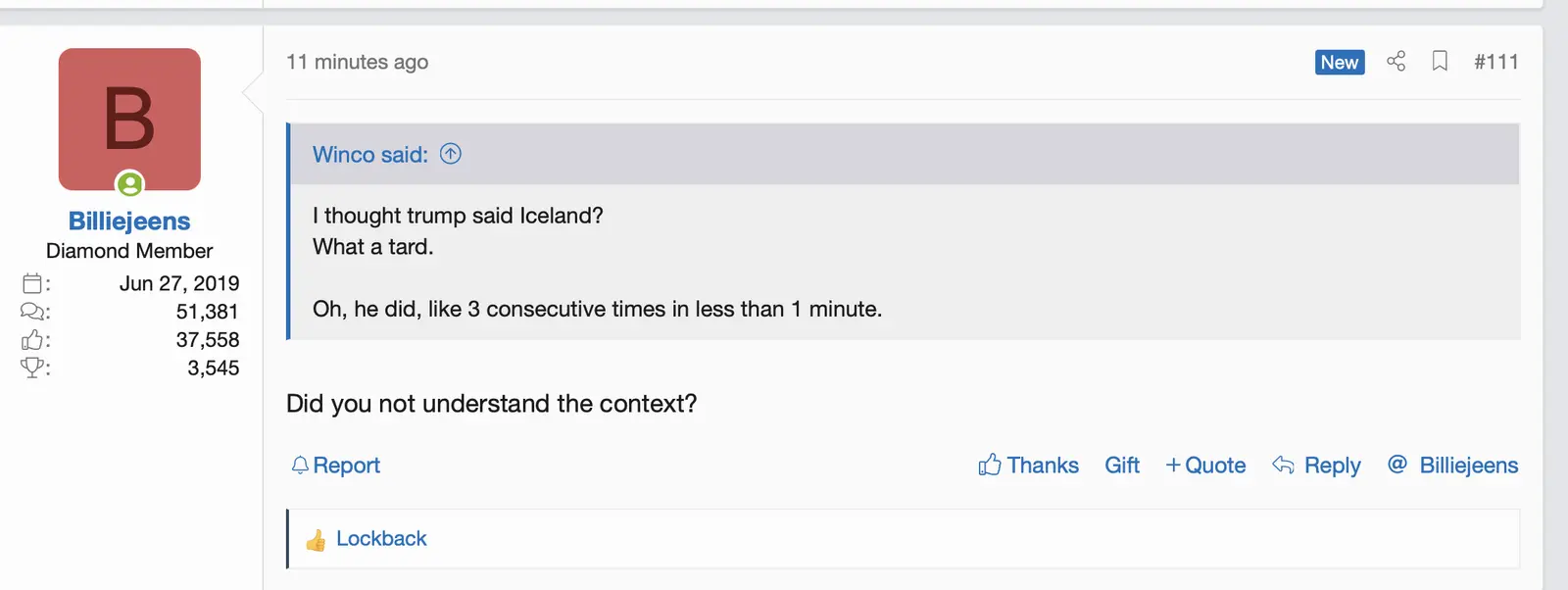Click the trophy points icon
The width and height of the screenshot is (1568, 590).
32,368
